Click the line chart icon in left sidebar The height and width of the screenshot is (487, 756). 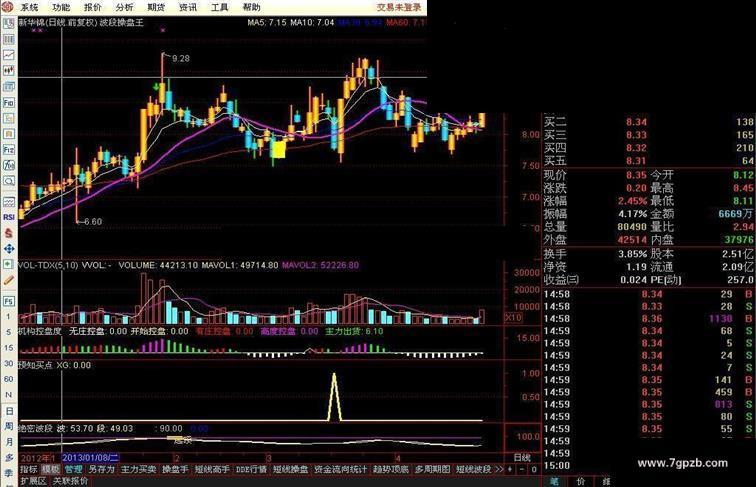point(9,55)
